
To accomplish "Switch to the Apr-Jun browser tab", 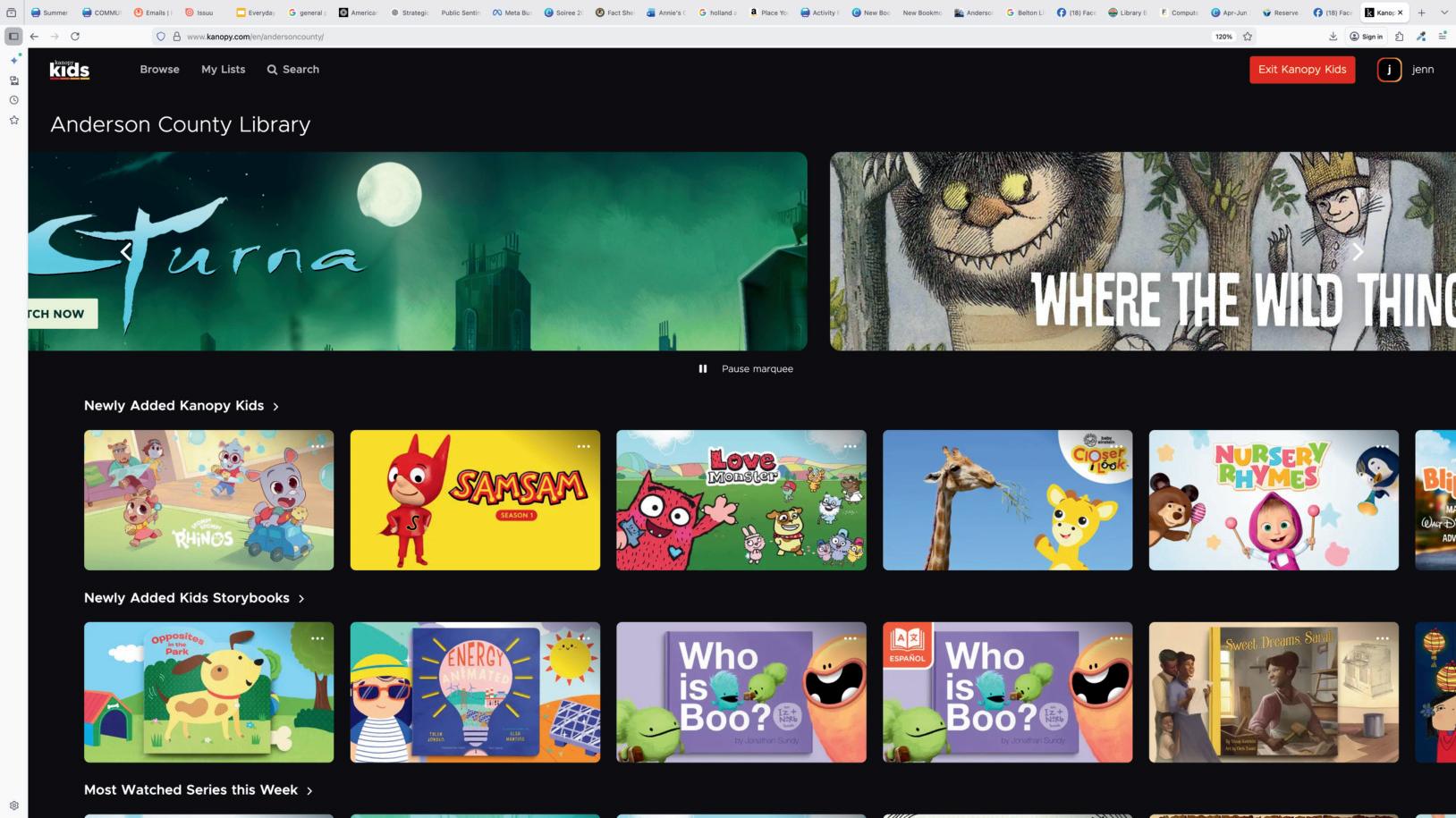I will pyautogui.click(x=1231, y=13).
